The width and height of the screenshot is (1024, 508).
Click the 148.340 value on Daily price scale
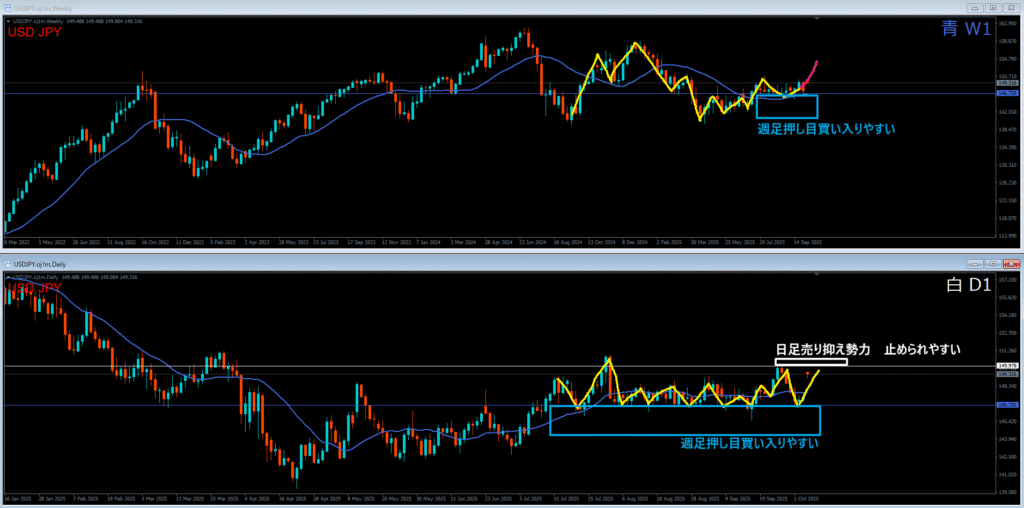[x=1008, y=386]
